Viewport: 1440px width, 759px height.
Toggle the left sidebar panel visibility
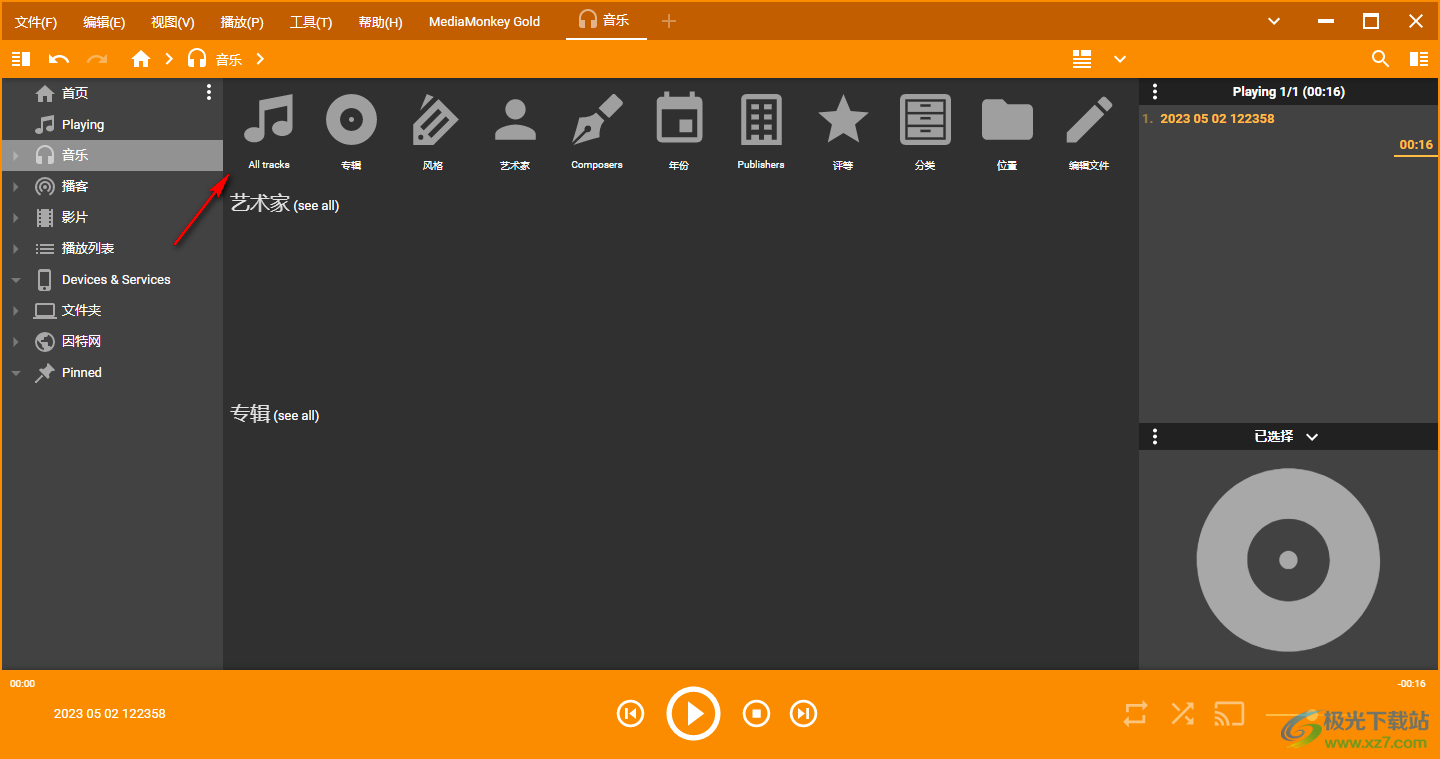21,59
